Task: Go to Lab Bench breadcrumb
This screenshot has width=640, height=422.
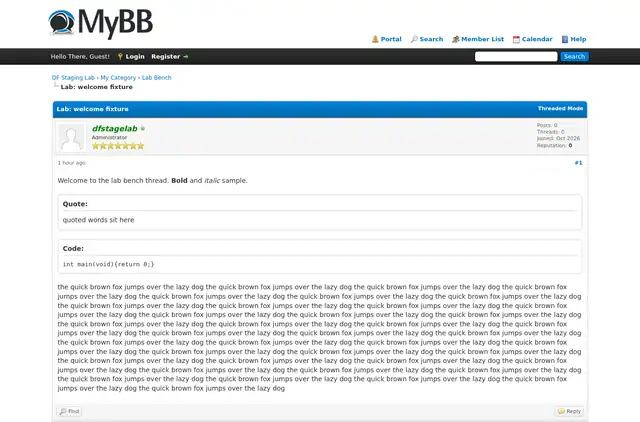Action: point(156,78)
